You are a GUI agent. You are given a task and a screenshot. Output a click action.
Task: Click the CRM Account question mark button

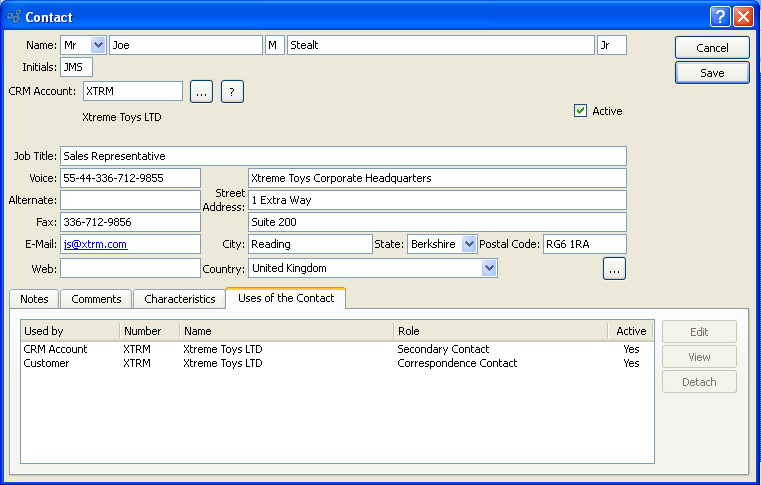point(232,92)
